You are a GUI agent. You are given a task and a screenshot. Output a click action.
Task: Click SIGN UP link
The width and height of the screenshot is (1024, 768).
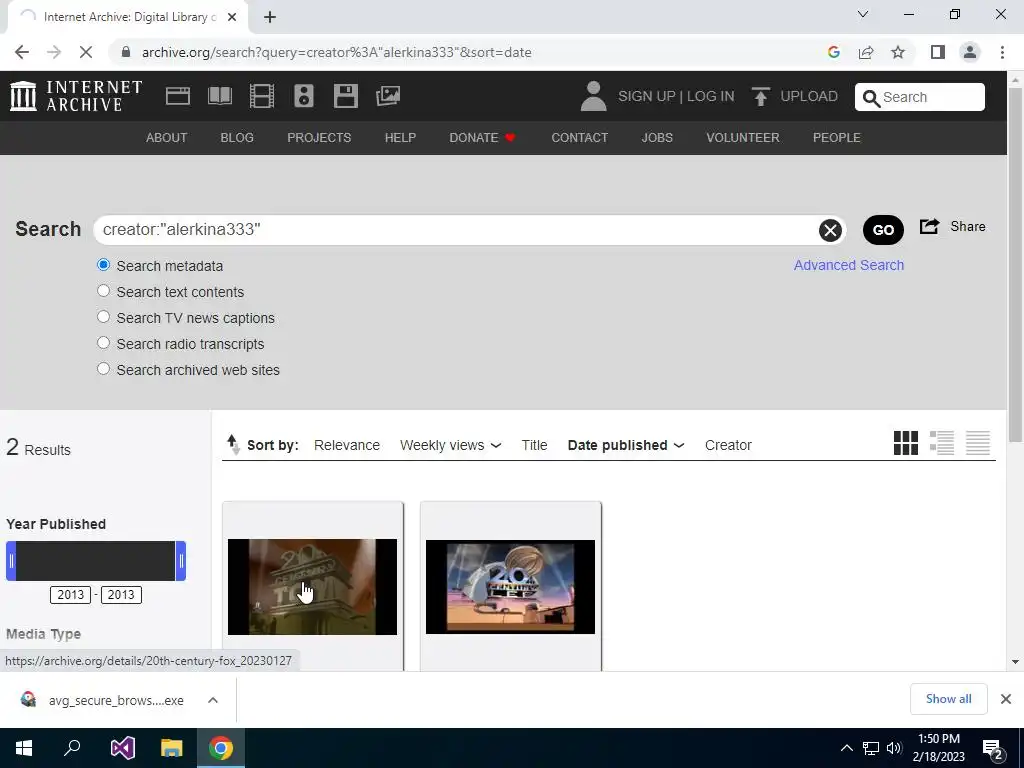click(647, 97)
